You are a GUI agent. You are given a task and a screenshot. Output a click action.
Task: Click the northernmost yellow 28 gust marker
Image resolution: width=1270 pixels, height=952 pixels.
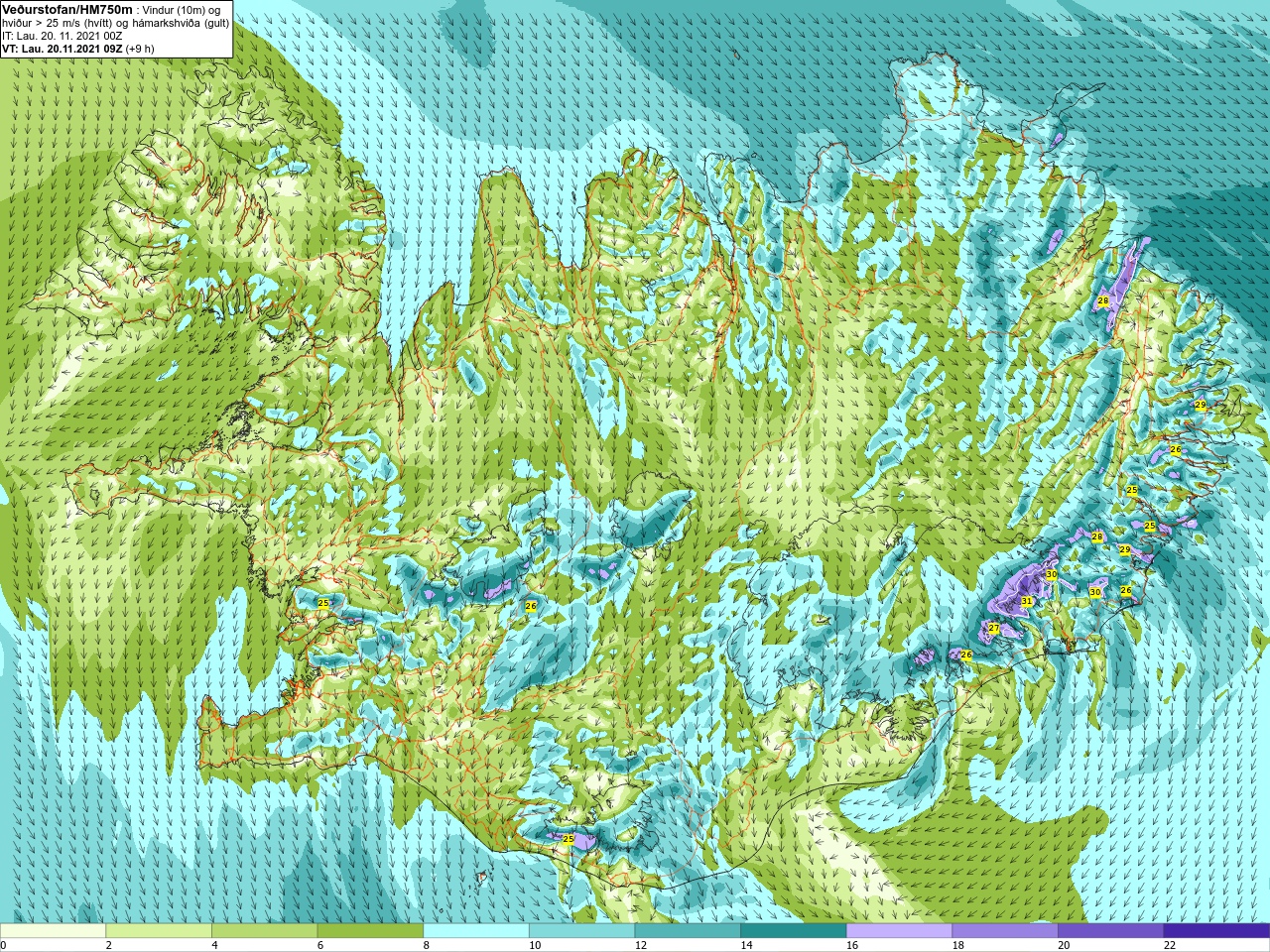tap(1103, 300)
